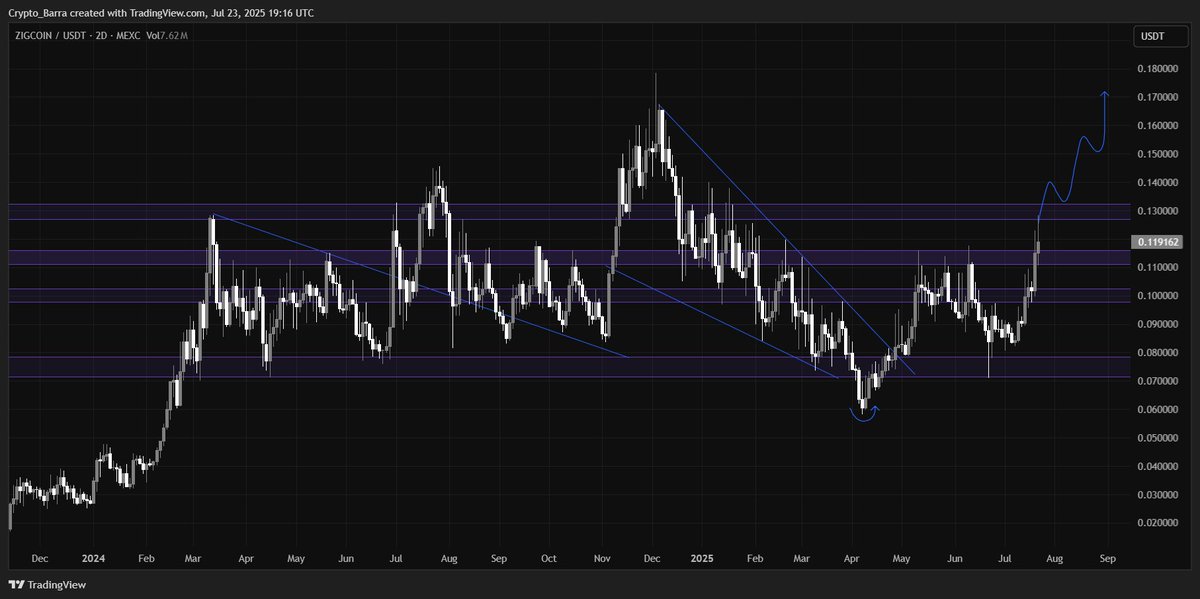This screenshot has height=599, width=1200.
Task: Click the 0.140000 price axis label
Action: [x=1158, y=183]
